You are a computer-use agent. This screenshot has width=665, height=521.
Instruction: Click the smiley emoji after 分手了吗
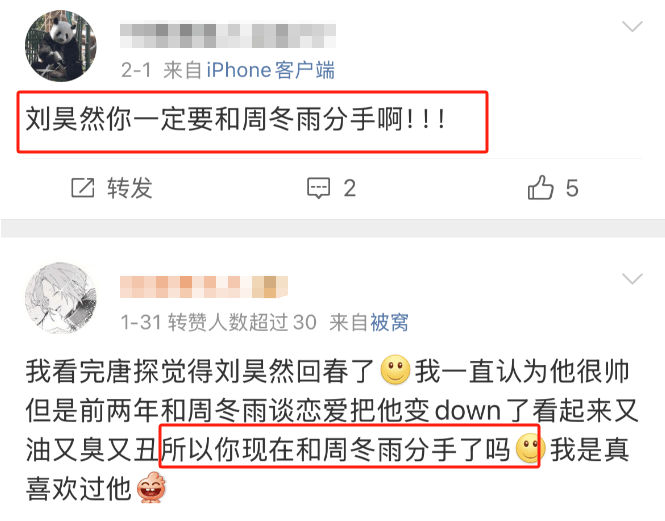pos(530,448)
